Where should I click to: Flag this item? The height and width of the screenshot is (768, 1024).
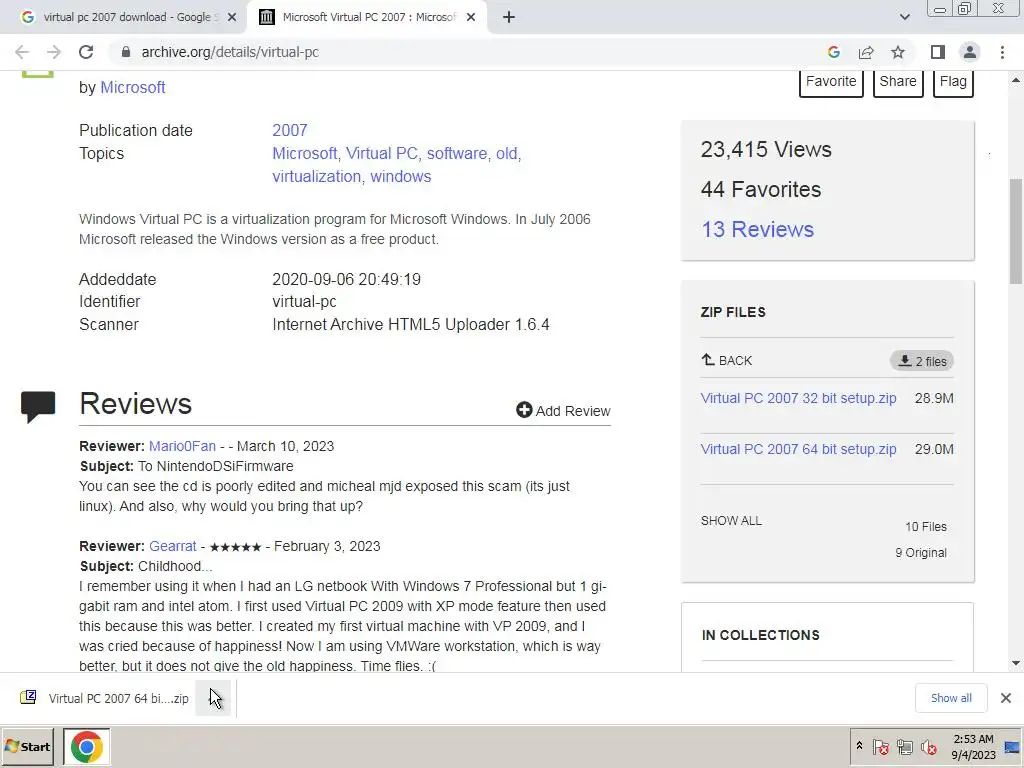(953, 82)
